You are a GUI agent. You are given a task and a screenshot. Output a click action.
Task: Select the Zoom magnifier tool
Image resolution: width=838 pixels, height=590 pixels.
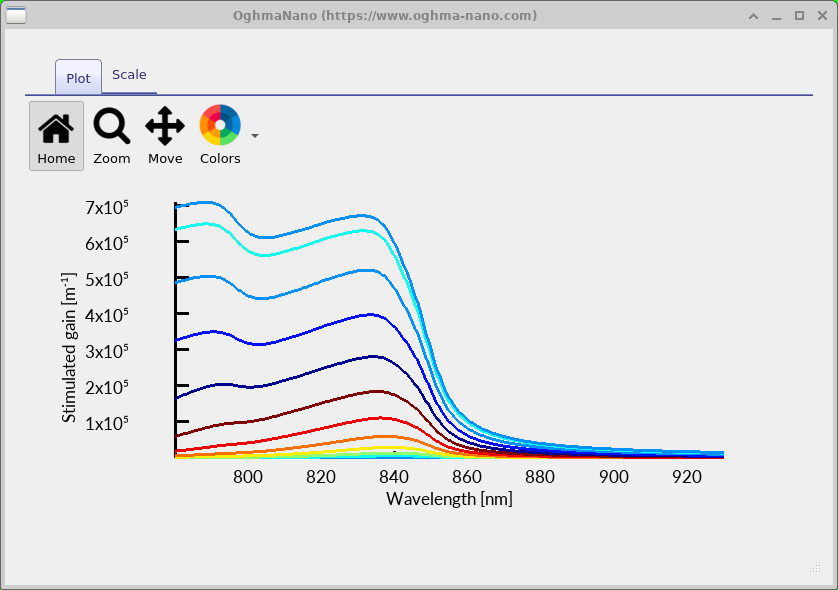pyautogui.click(x=112, y=136)
